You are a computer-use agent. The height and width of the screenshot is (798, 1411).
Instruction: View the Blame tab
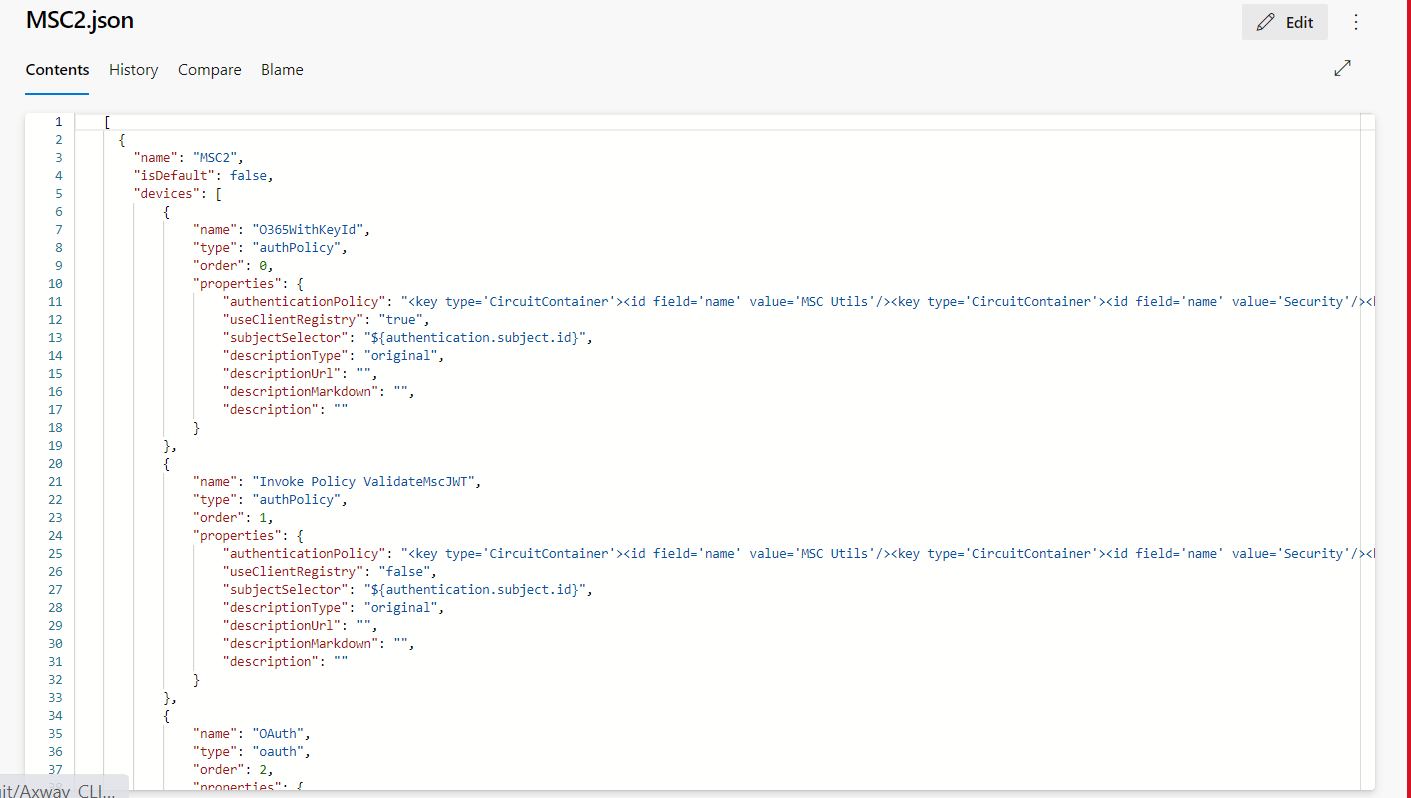(281, 69)
